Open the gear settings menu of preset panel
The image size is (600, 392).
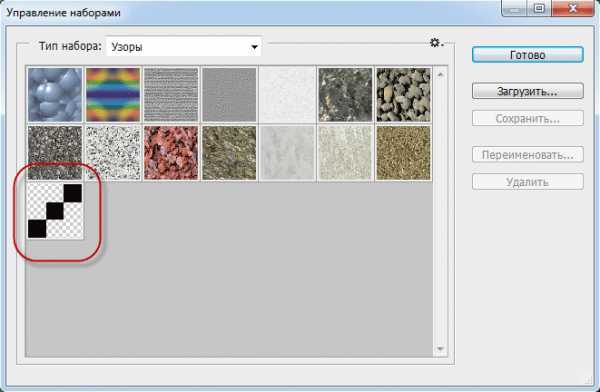click(435, 42)
